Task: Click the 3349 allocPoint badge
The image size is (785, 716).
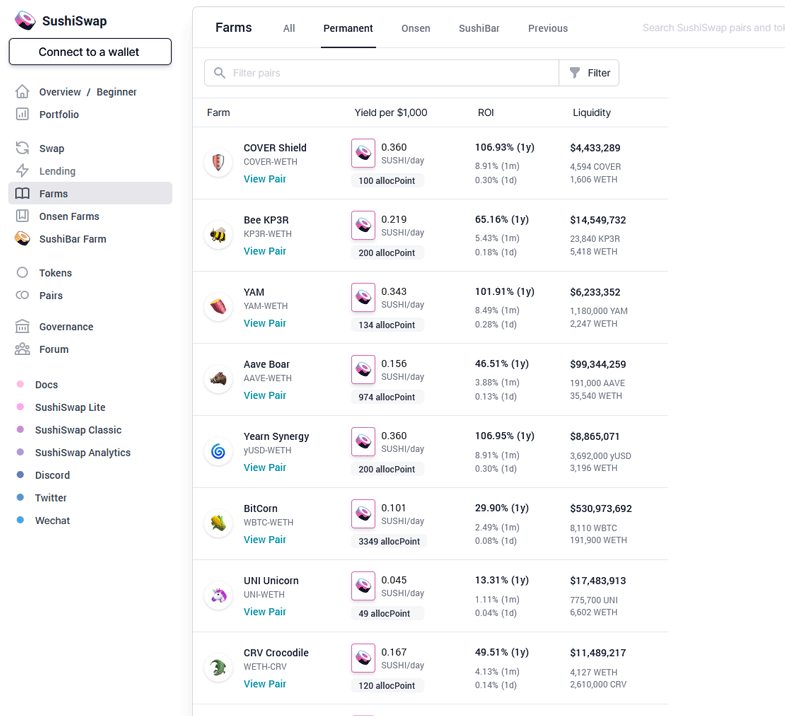Action: (x=389, y=541)
